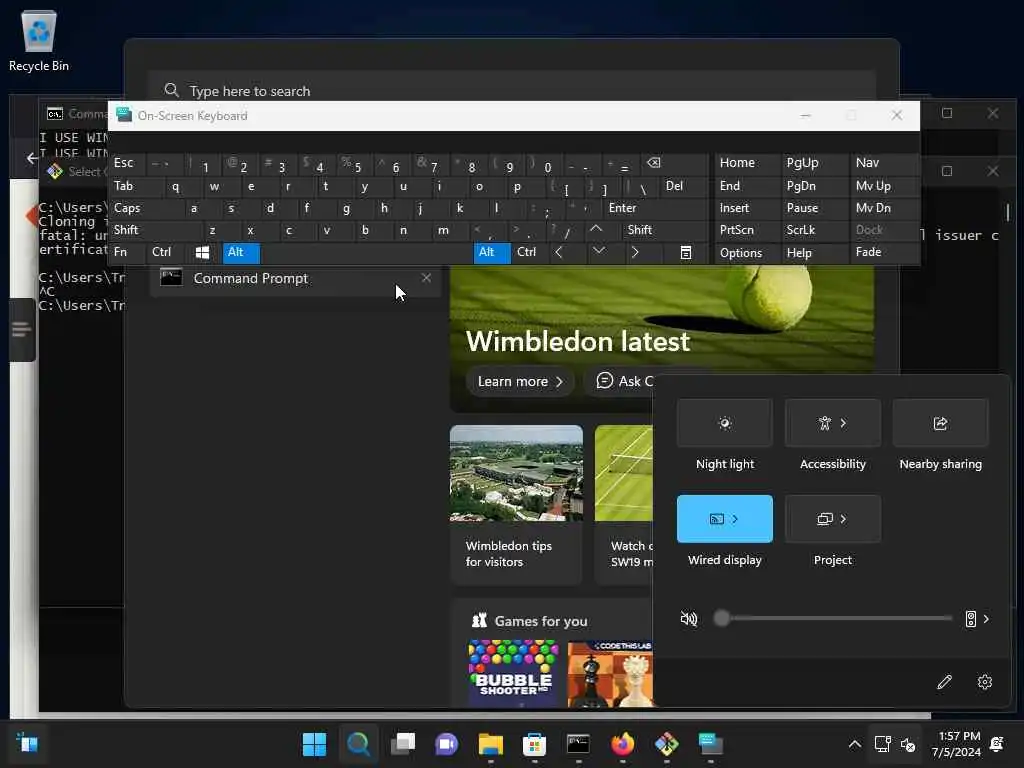
Task: Click Learn more on Wimbledon latest
Action: tap(520, 381)
